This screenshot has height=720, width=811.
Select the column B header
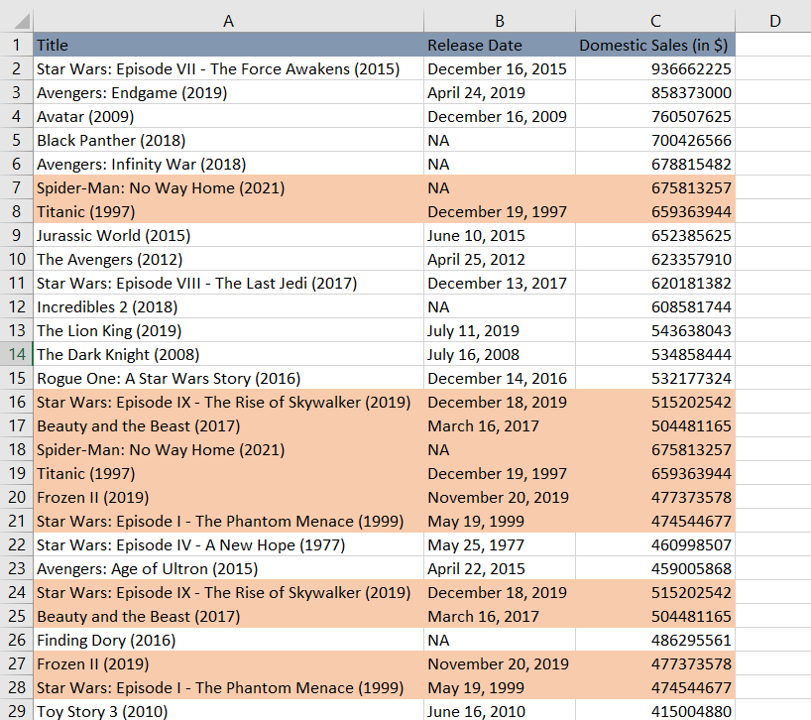coord(499,21)
